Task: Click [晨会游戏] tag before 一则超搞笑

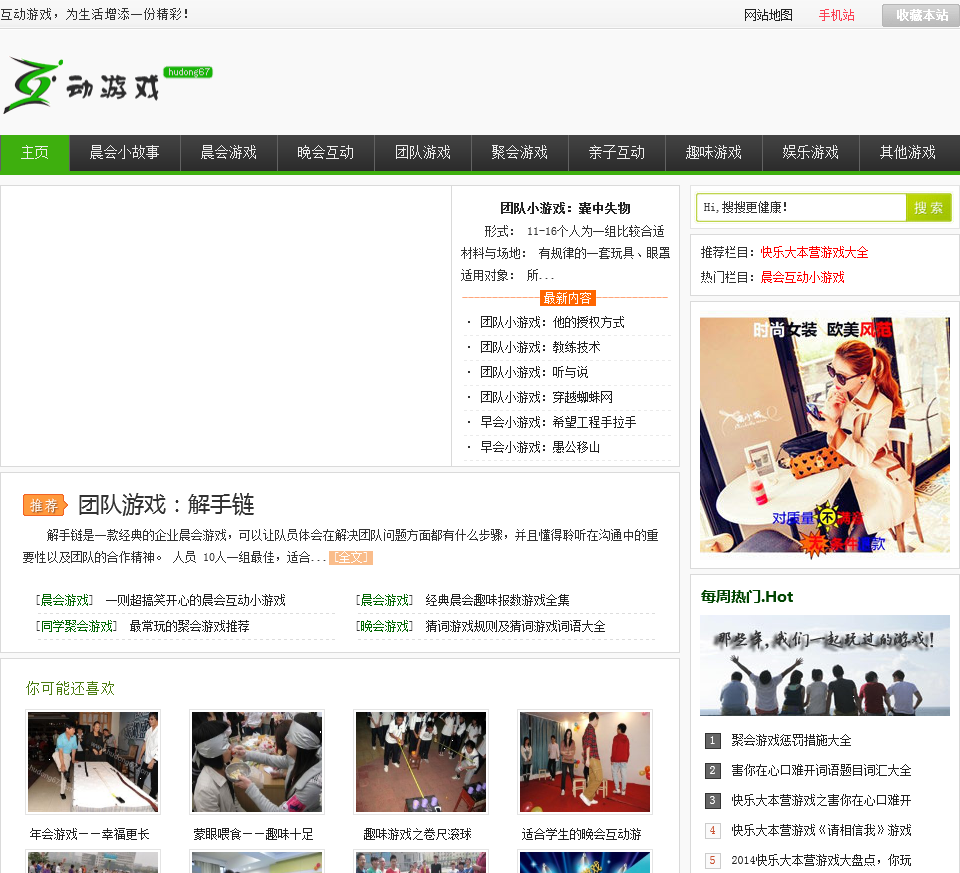Action: [x=64, y=601]
